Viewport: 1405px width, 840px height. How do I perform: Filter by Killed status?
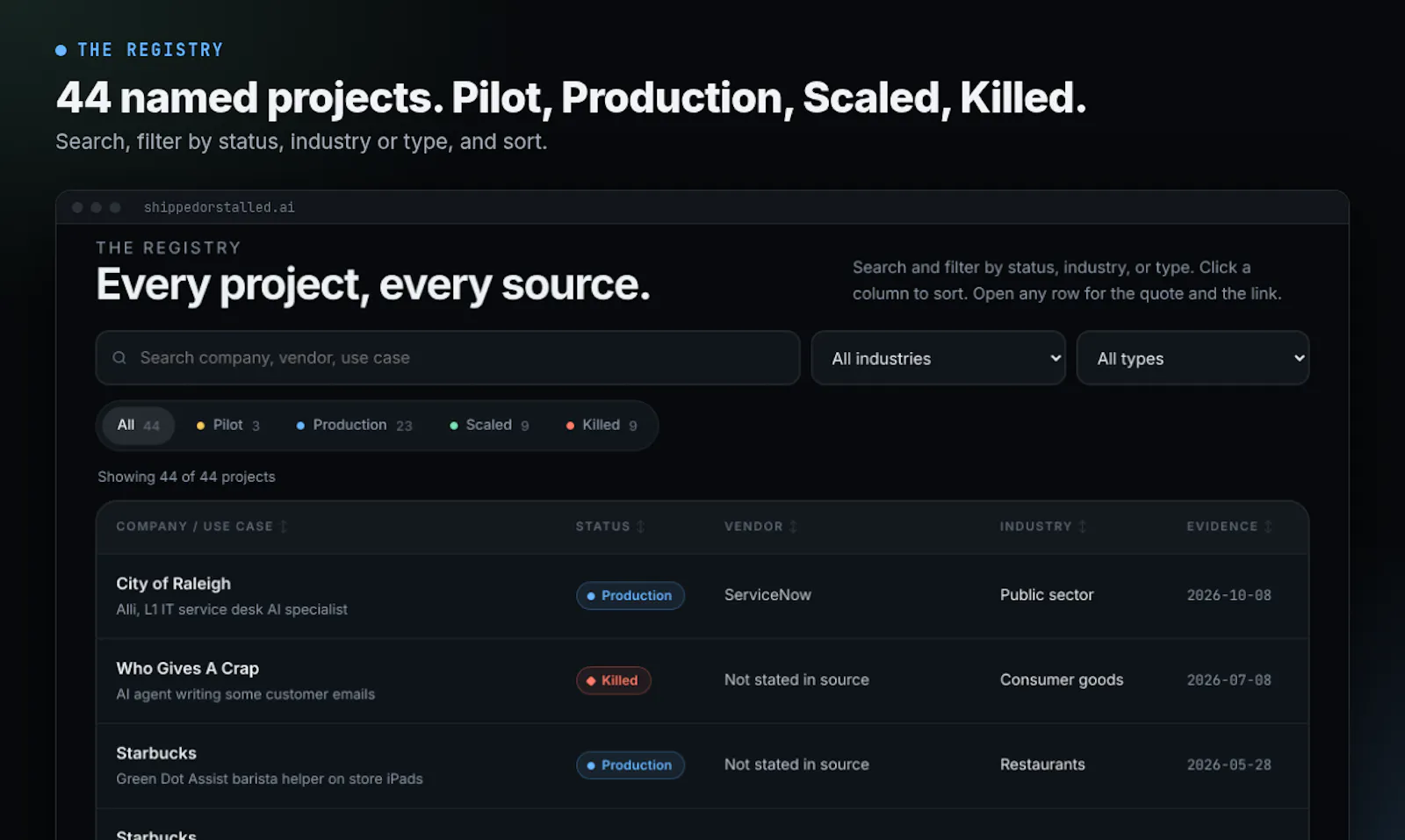(602, 426)
